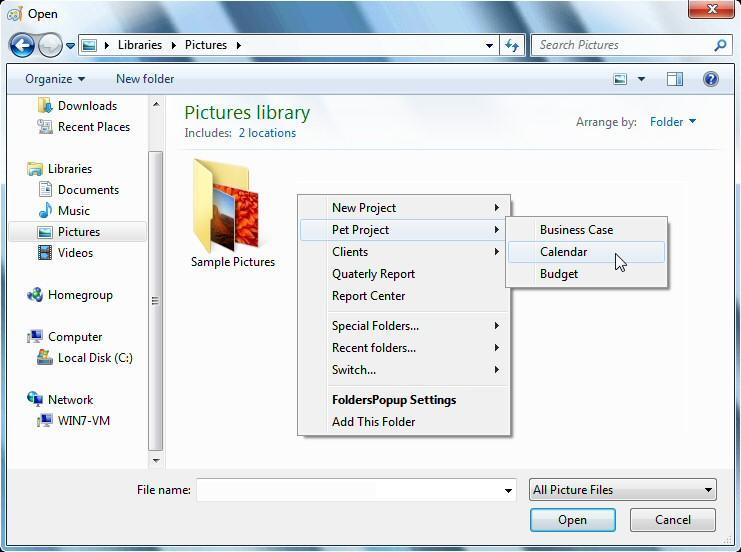741x552 pixels.
Task: Open Music library
Action: click(x=74, y=210)
